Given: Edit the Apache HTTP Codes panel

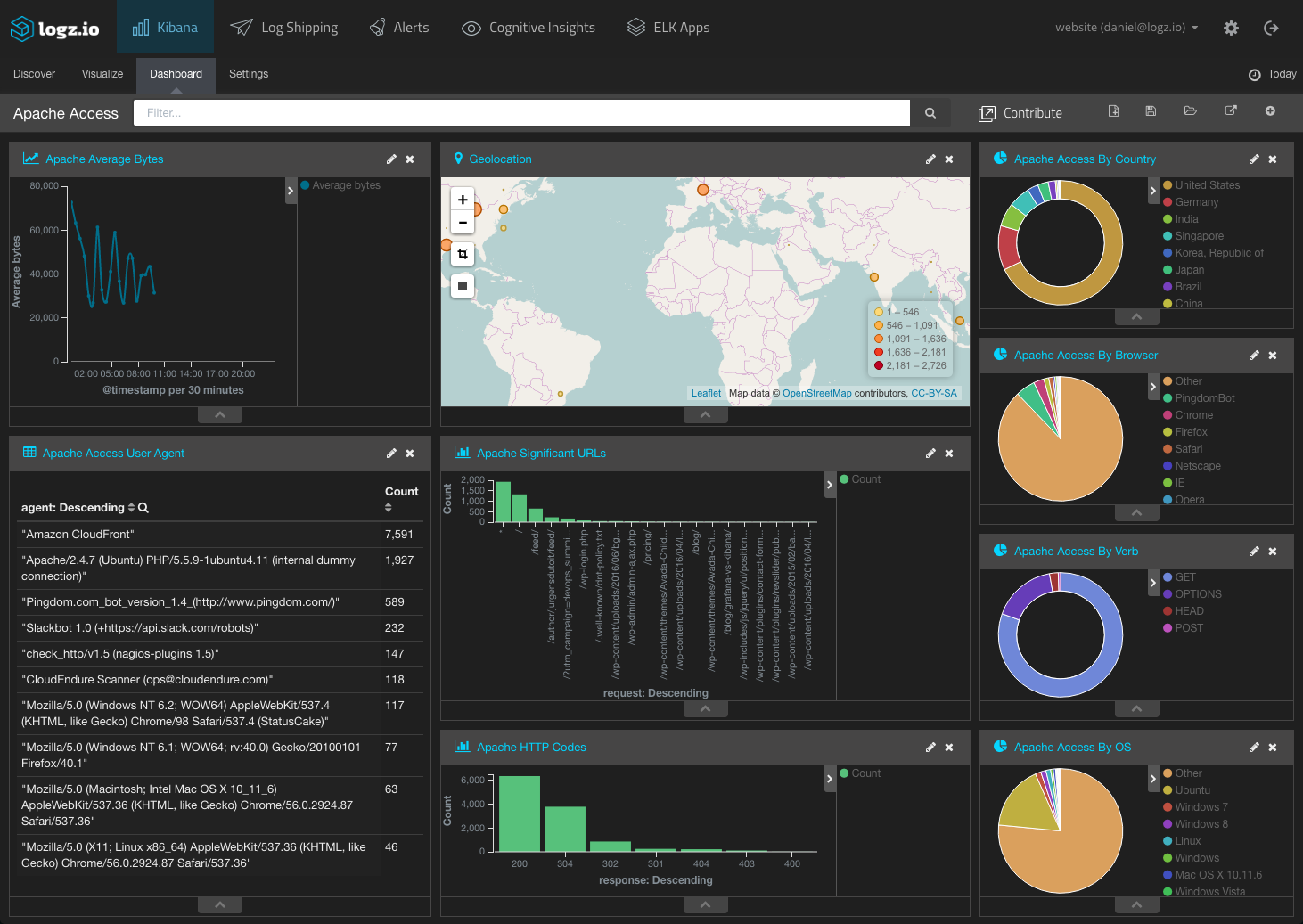Looking at the screenshot, I should [x=930, y=748].
